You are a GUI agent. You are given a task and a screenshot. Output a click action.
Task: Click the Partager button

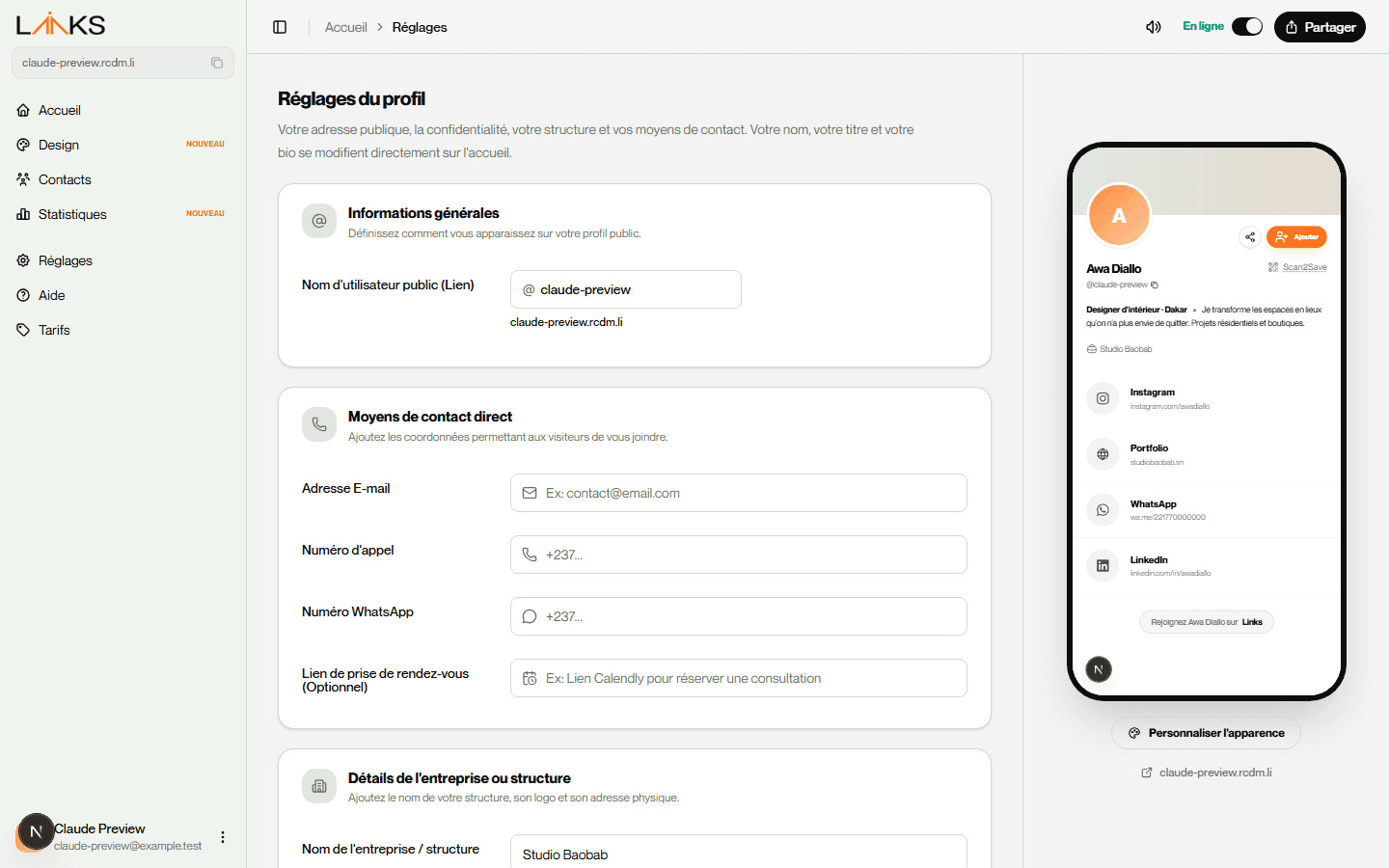coord(1320,27)
